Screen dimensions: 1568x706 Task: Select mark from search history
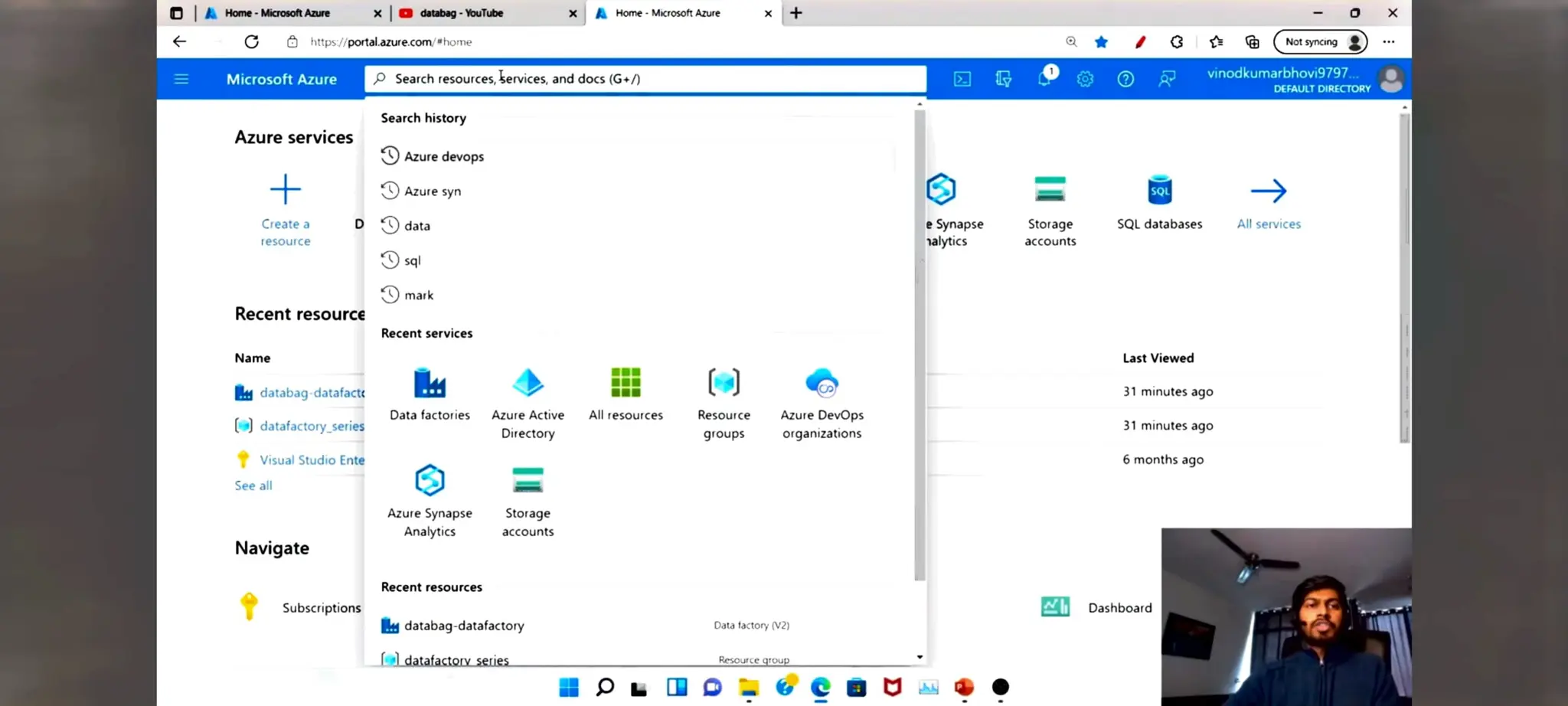tap(407, 295)
